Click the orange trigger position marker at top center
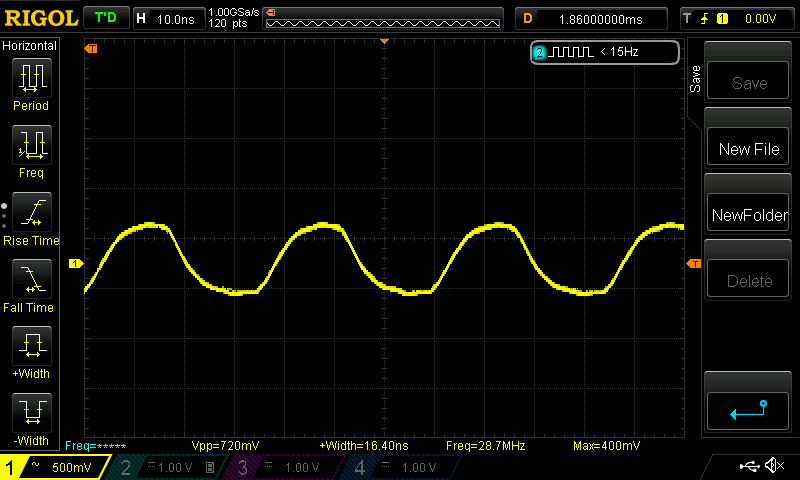Screen dimensions: 800x480 [x=385, y=41]
